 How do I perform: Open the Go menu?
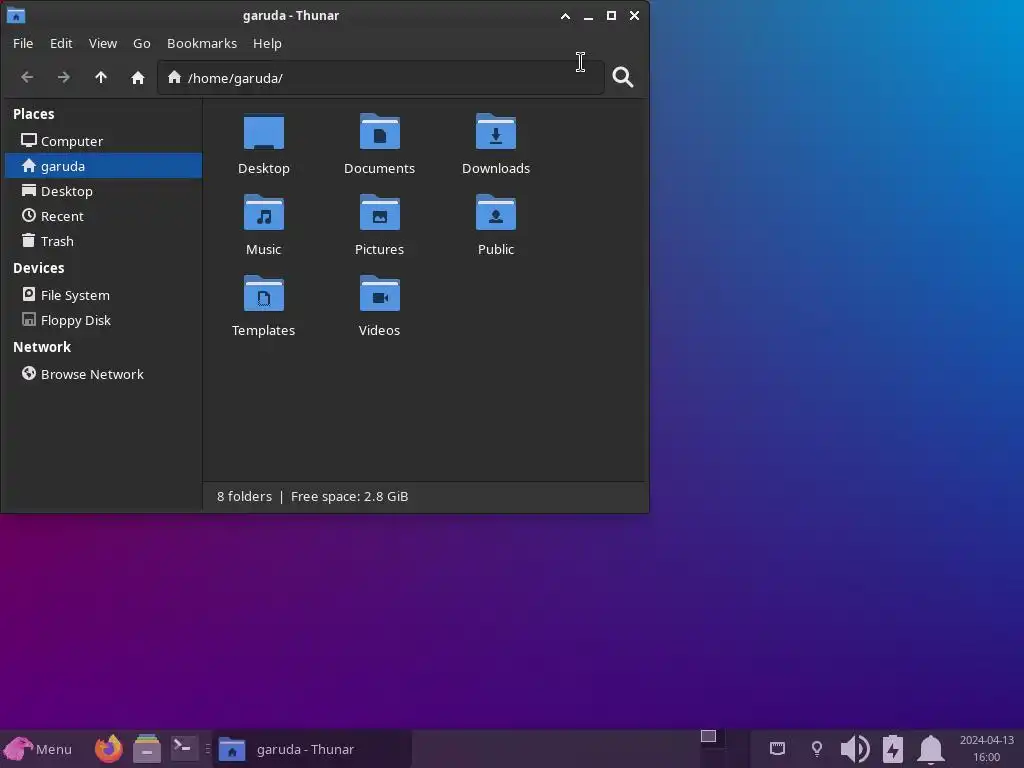coord(142,43)
